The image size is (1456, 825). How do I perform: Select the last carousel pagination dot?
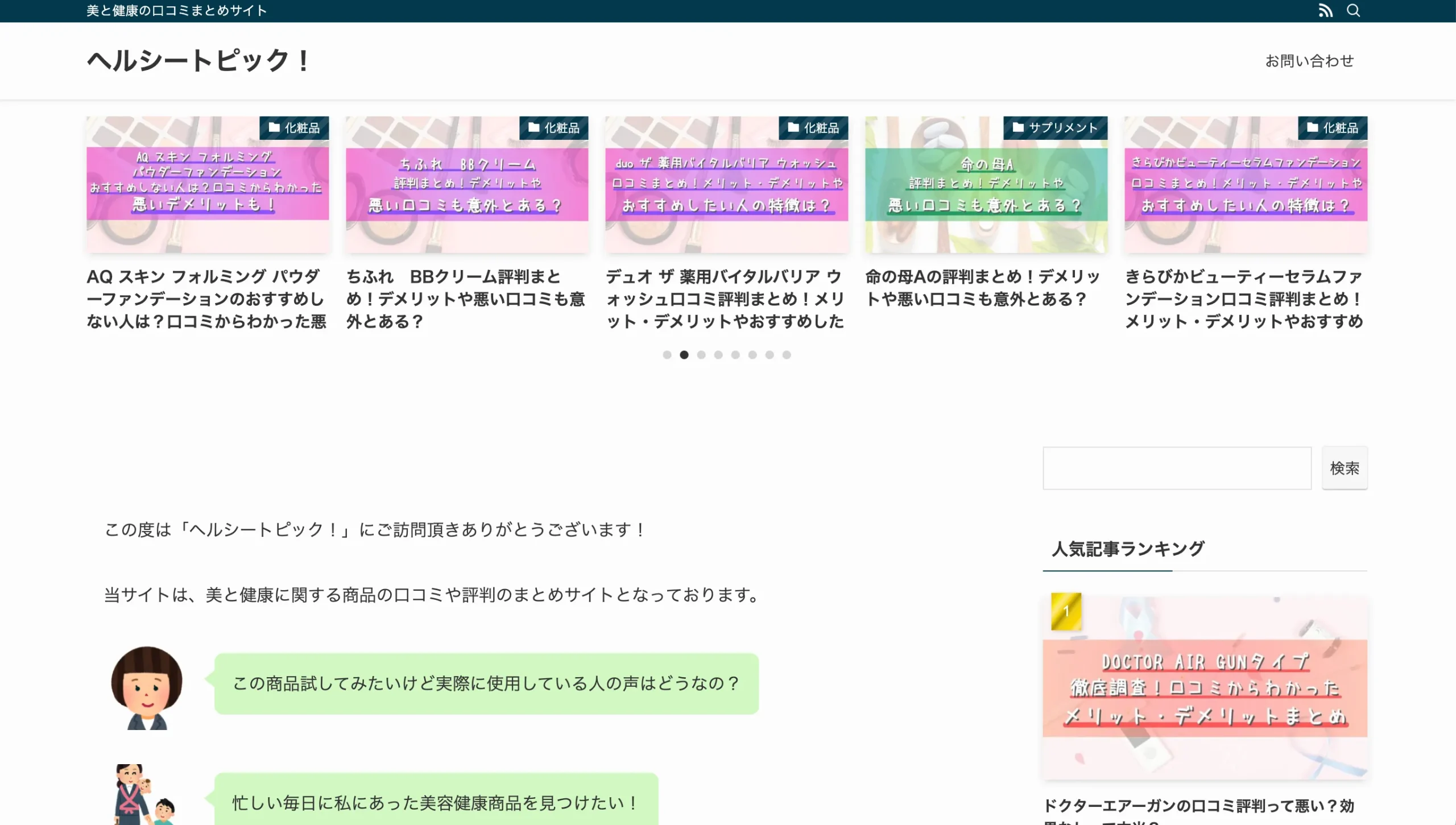click(787, 355)
